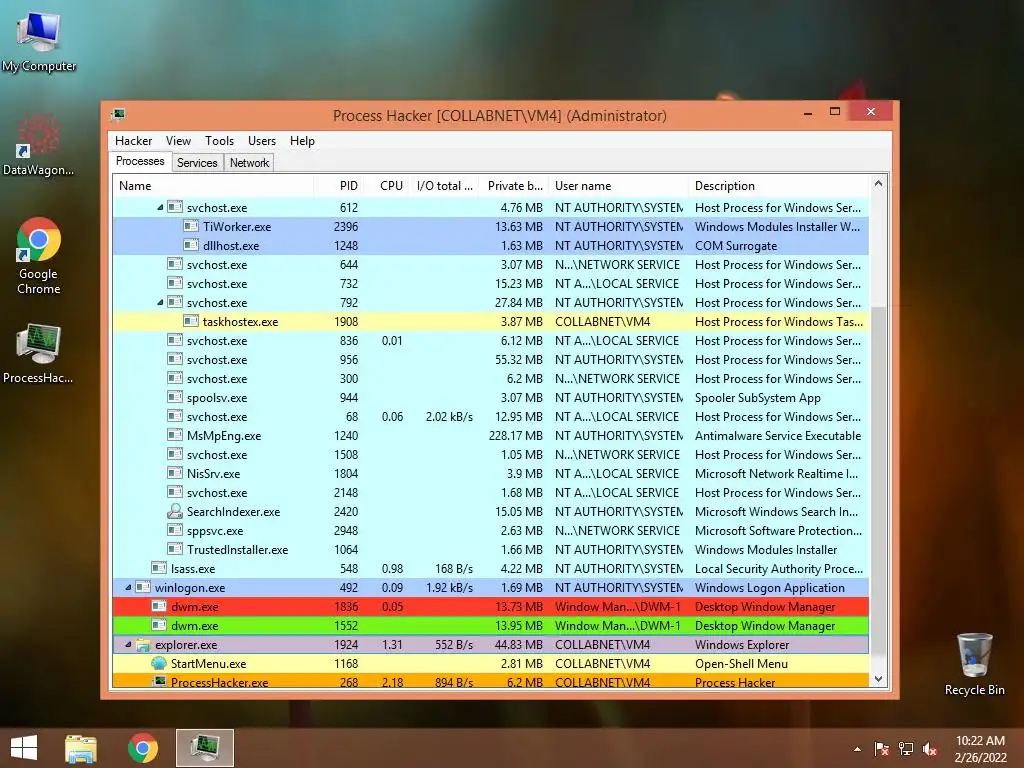Image resolution: width=1024 pixels, height=768 pixels.
Task: Select svchost.exe with PID 2148
Action: coord(491,492)
